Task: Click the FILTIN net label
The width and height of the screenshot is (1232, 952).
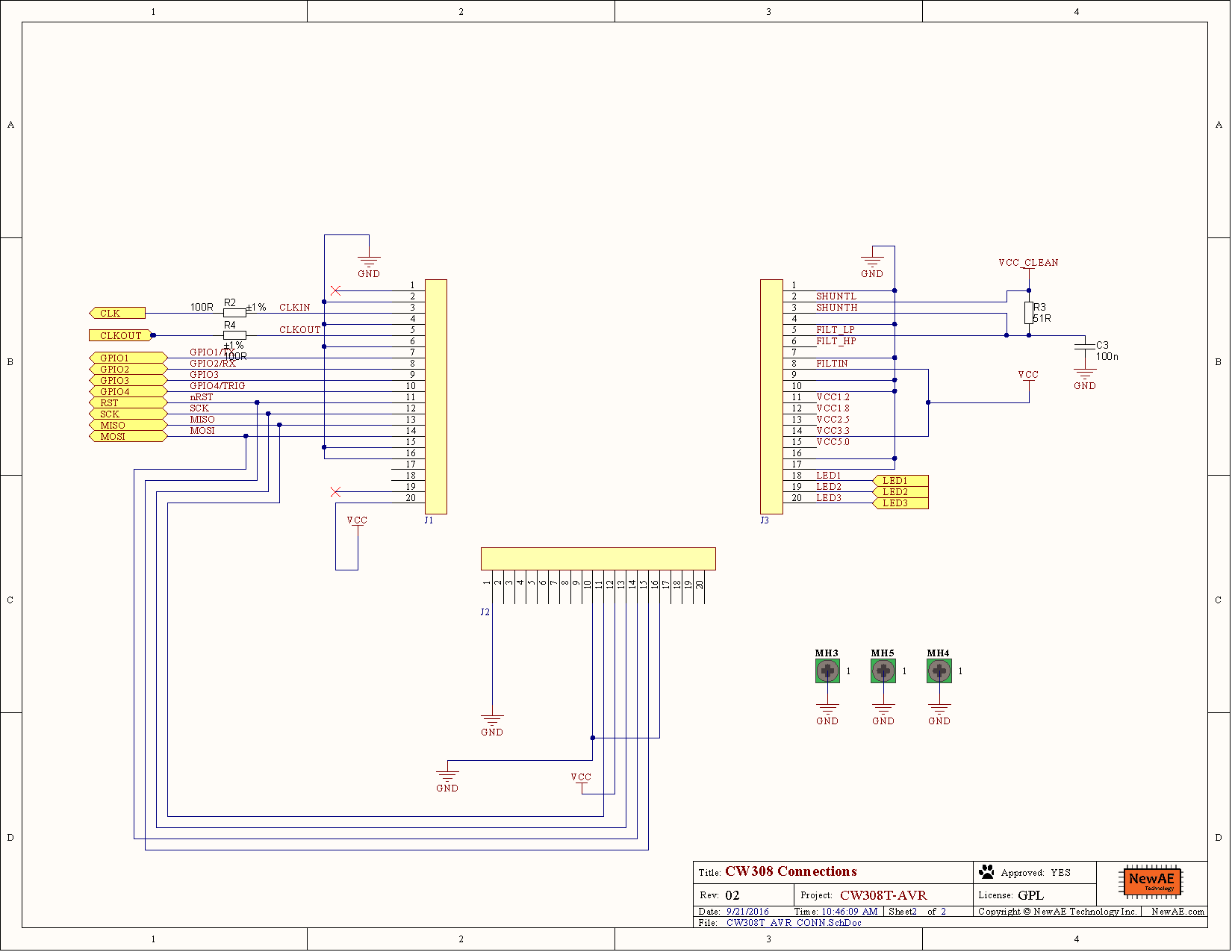Action: (x=832, y=364)
